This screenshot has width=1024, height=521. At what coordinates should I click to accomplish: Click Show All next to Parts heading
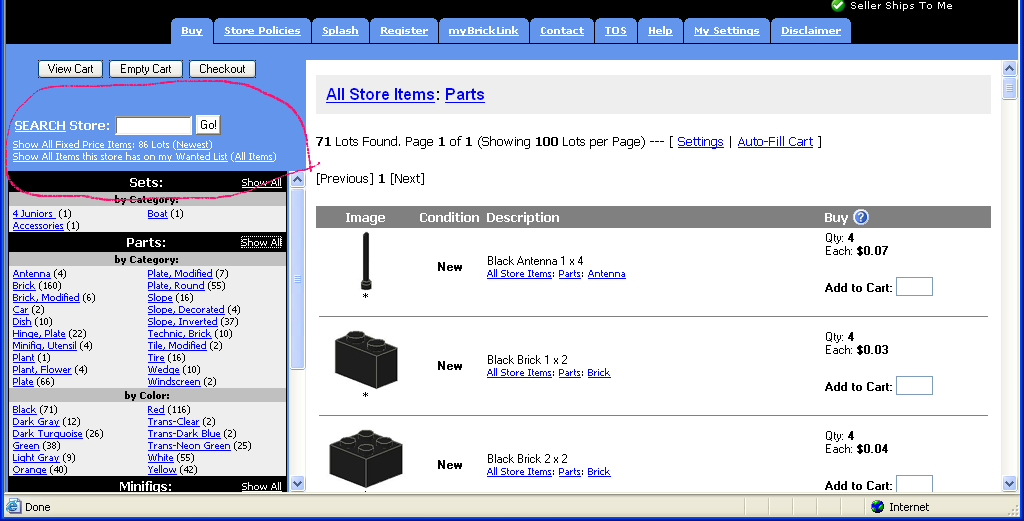[x=261, y=242]
